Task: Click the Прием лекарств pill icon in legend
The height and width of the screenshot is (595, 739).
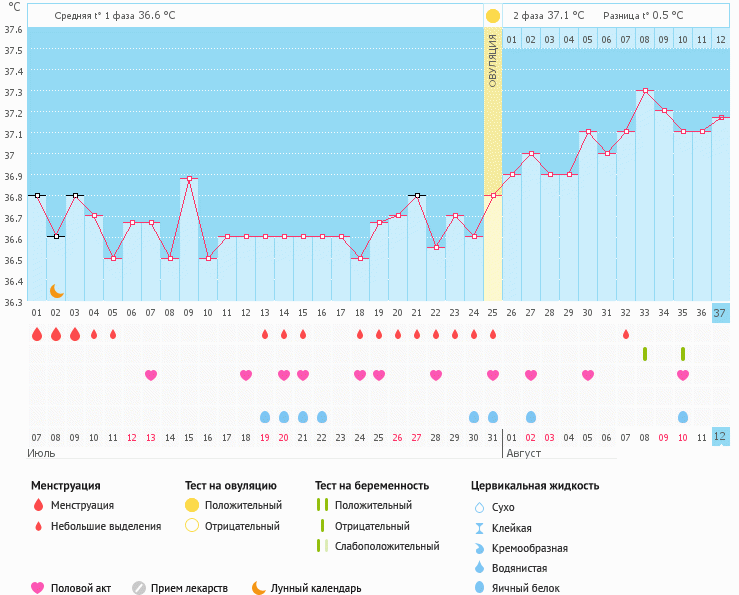Action: coord(139,588)
